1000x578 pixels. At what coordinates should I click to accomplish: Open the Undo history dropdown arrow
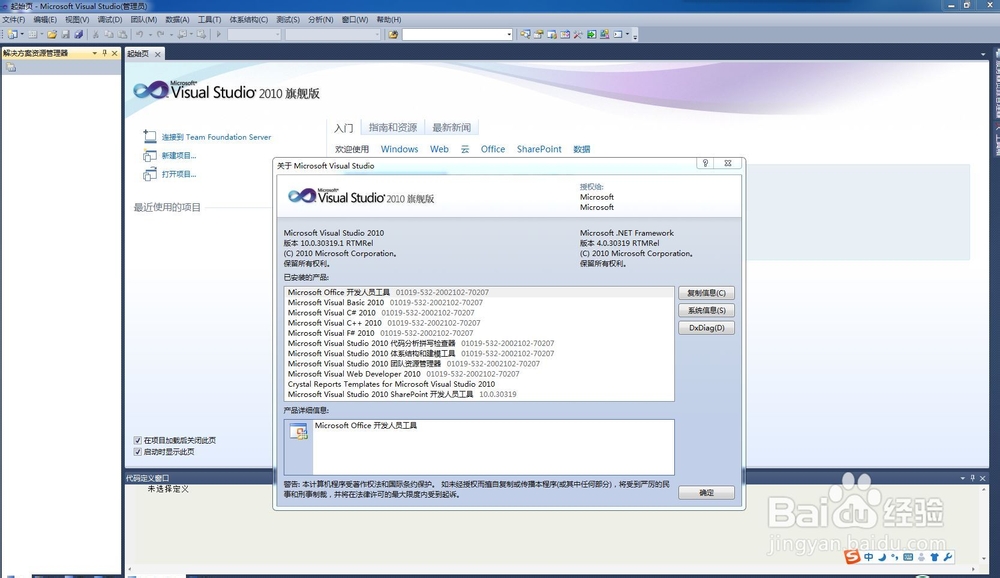150,34
